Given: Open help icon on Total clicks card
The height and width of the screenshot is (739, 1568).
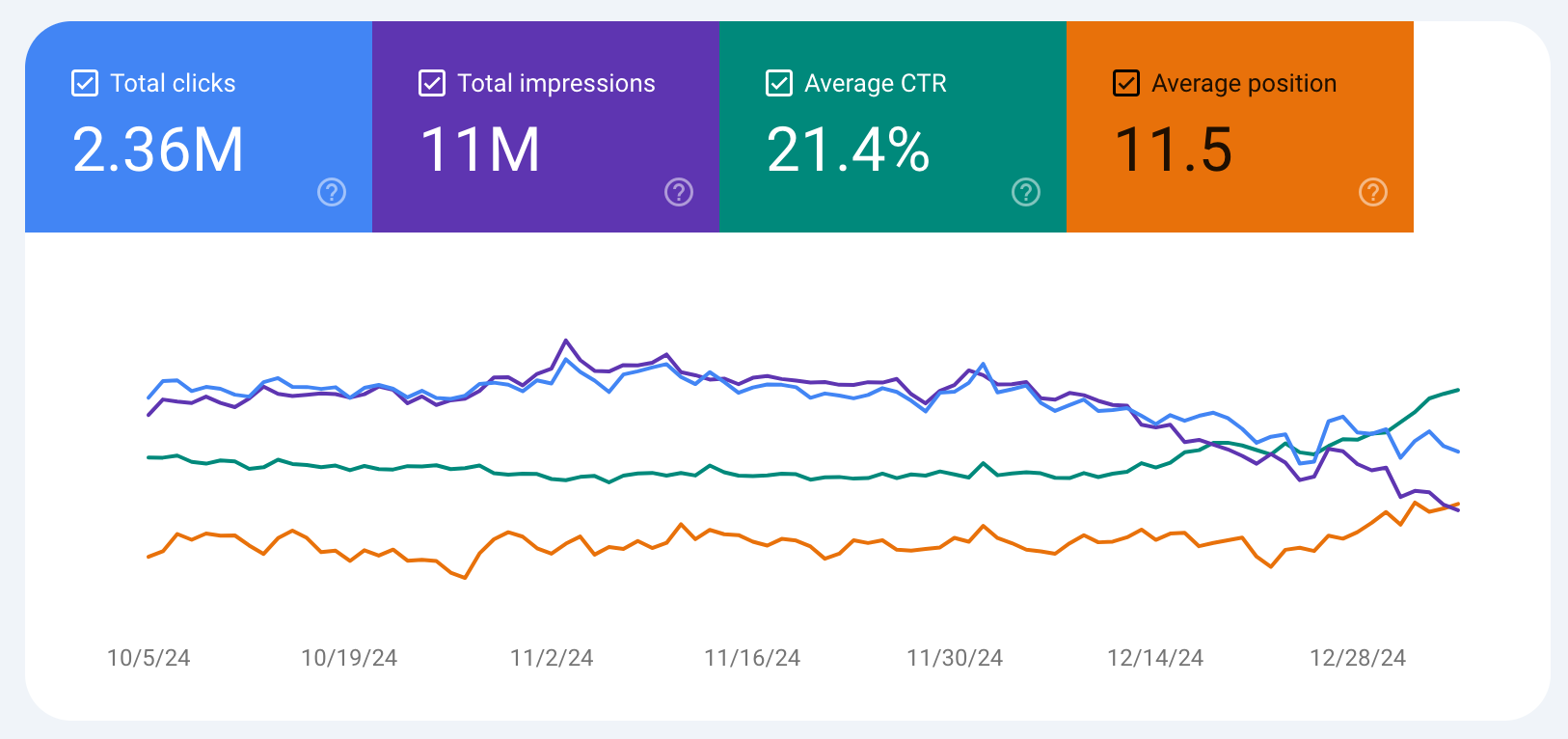Looking at the screenshot, I should pyautogui.click(x=332, y=192).
